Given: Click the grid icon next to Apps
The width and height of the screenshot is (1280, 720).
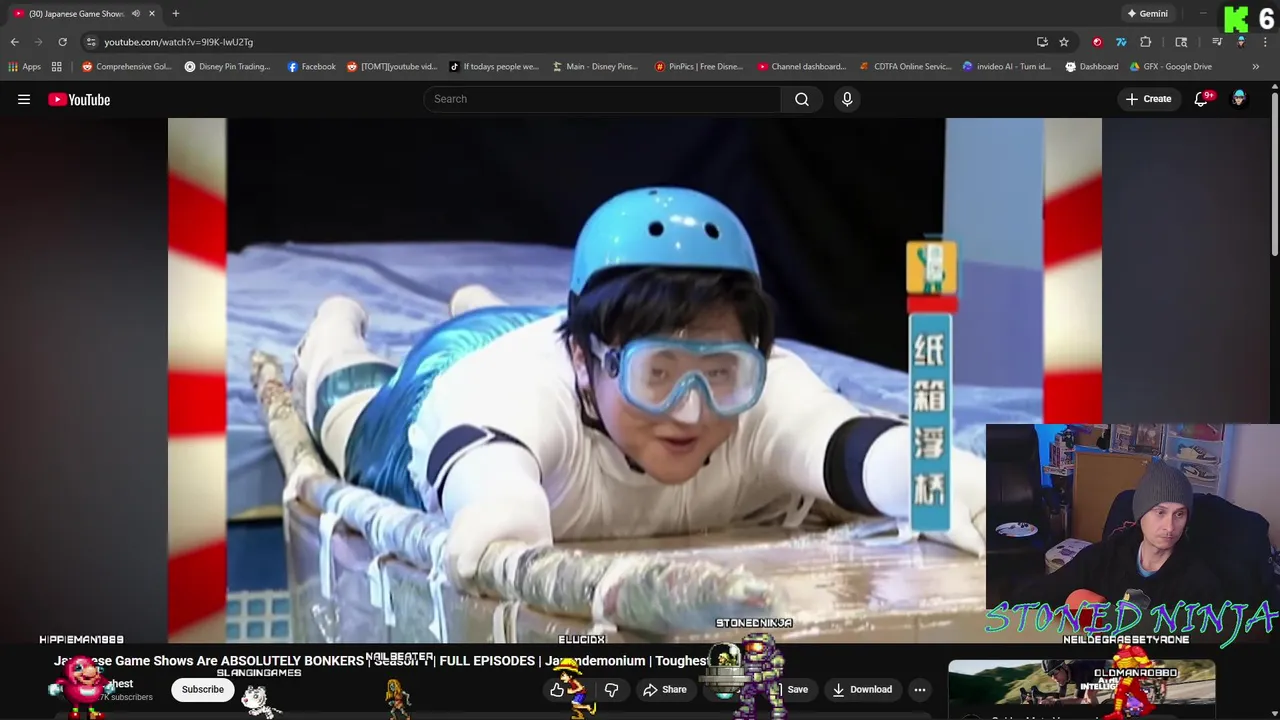Looking at the screenshot, I should [x=57, y=67].
